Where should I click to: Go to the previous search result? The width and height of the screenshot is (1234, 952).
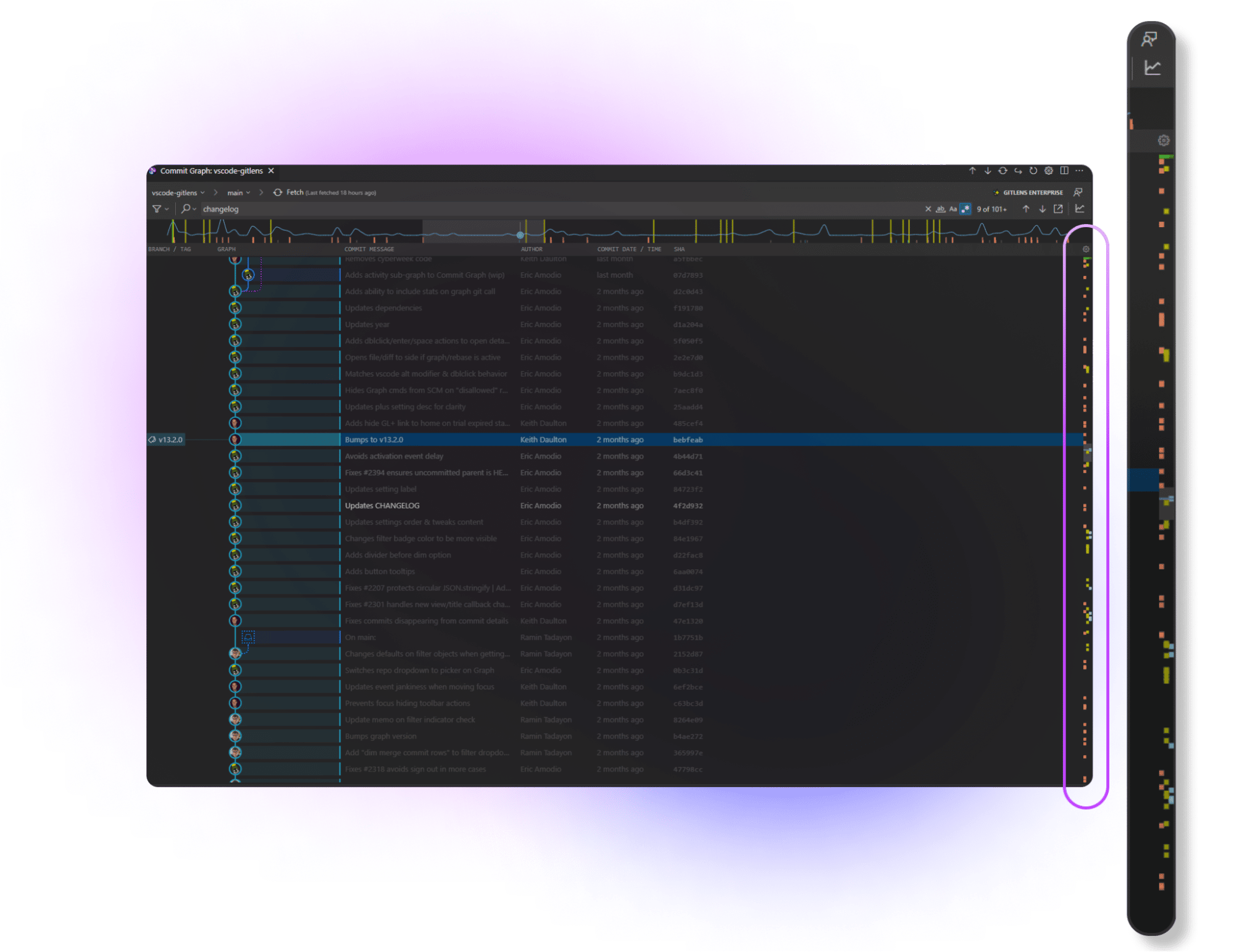click(1026, 209)
